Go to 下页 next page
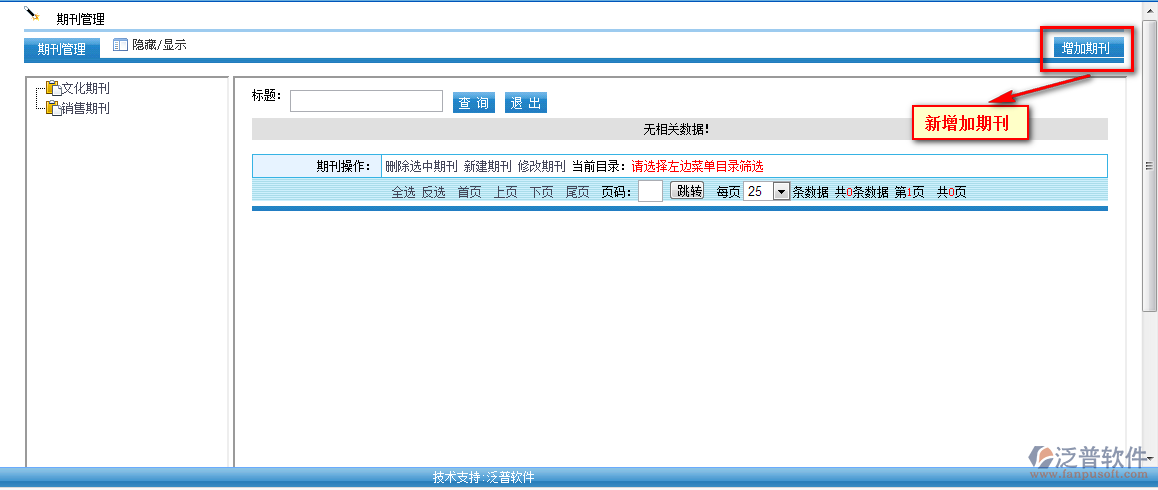Viewport: 1158px width, 490px height. pos(541,192)
